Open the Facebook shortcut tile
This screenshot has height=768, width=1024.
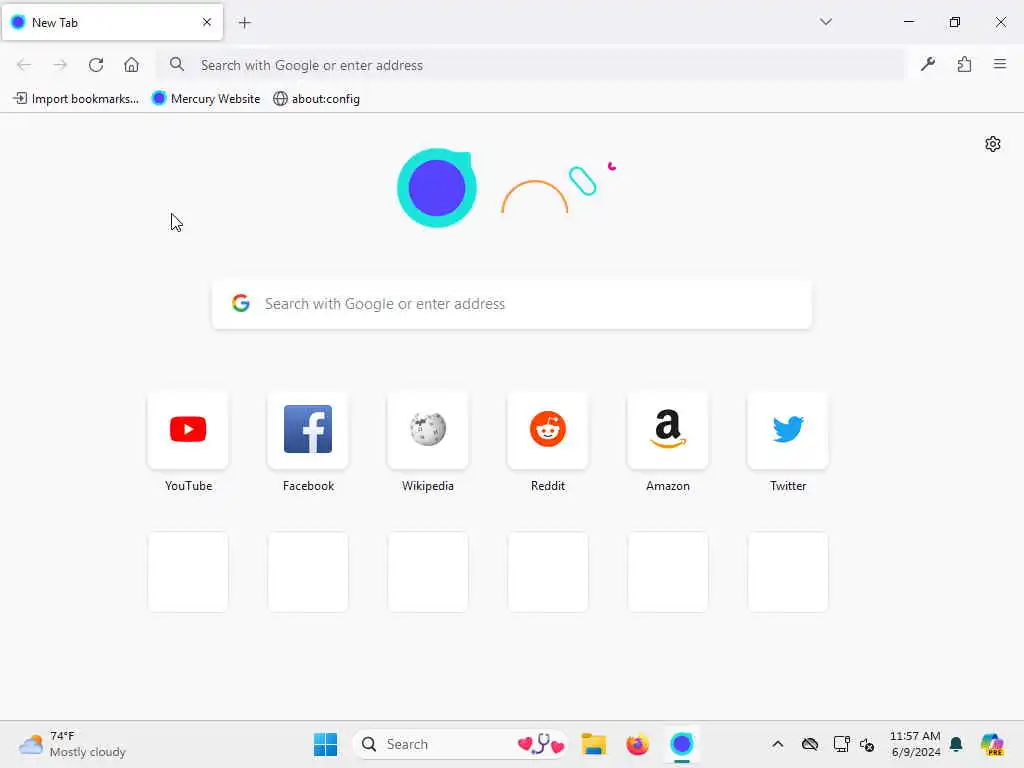(x=308, y=430)
